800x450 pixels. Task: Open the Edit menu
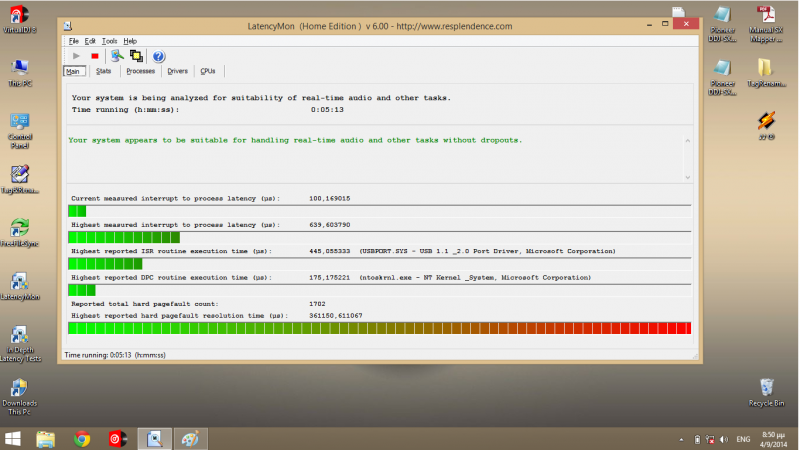[x=91, y=41]
